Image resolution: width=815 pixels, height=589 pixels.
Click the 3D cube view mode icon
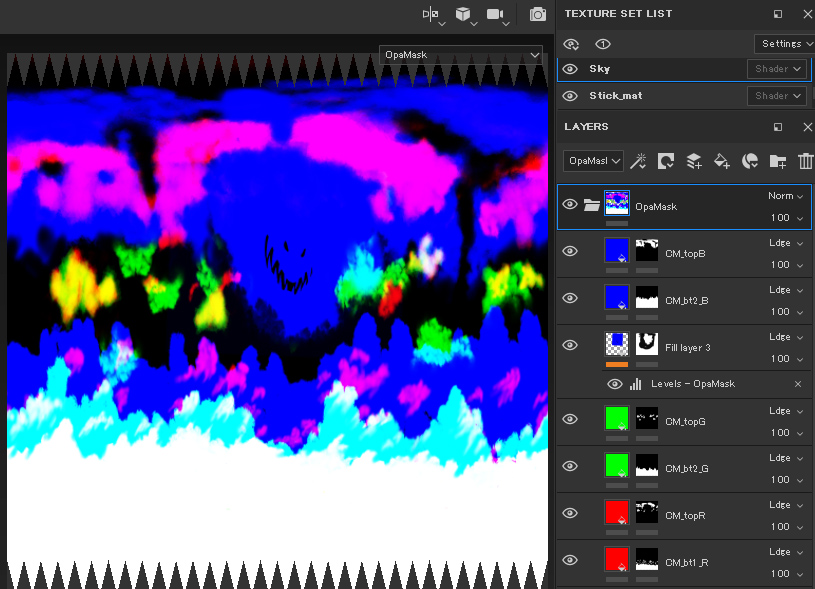[463, 14]
